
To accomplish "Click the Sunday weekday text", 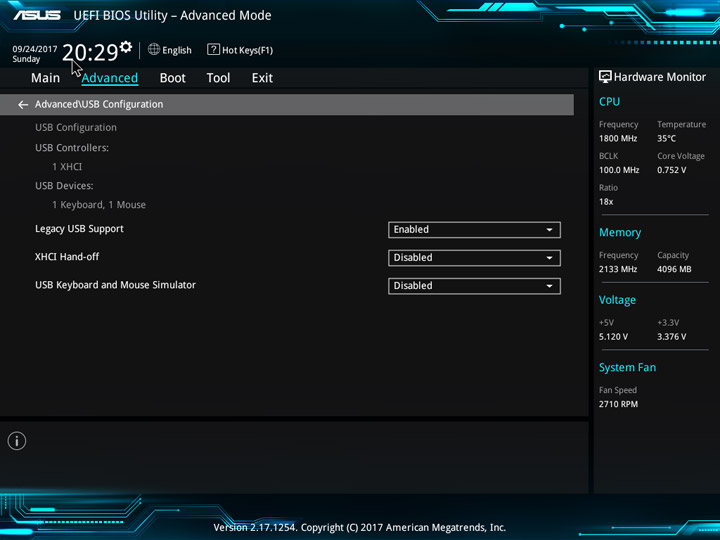I will tap(26, 59).
